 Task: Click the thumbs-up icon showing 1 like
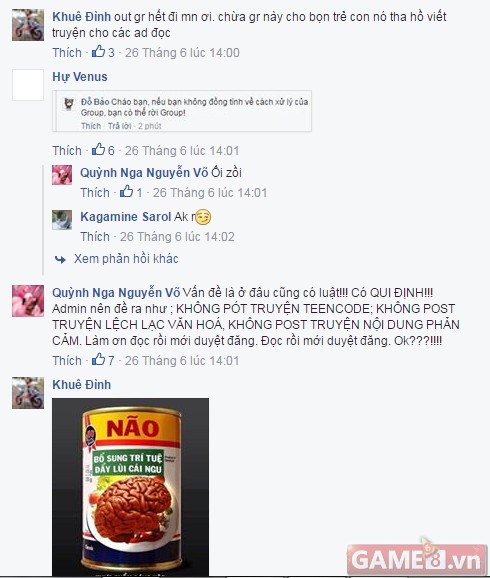pos(126,191)
